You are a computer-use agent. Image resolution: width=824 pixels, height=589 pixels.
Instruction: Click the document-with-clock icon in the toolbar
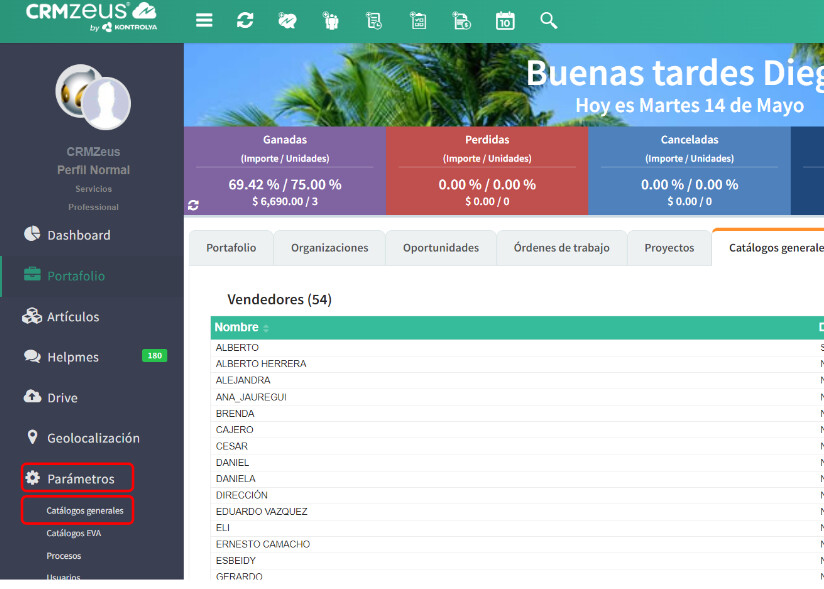[374, 20]
